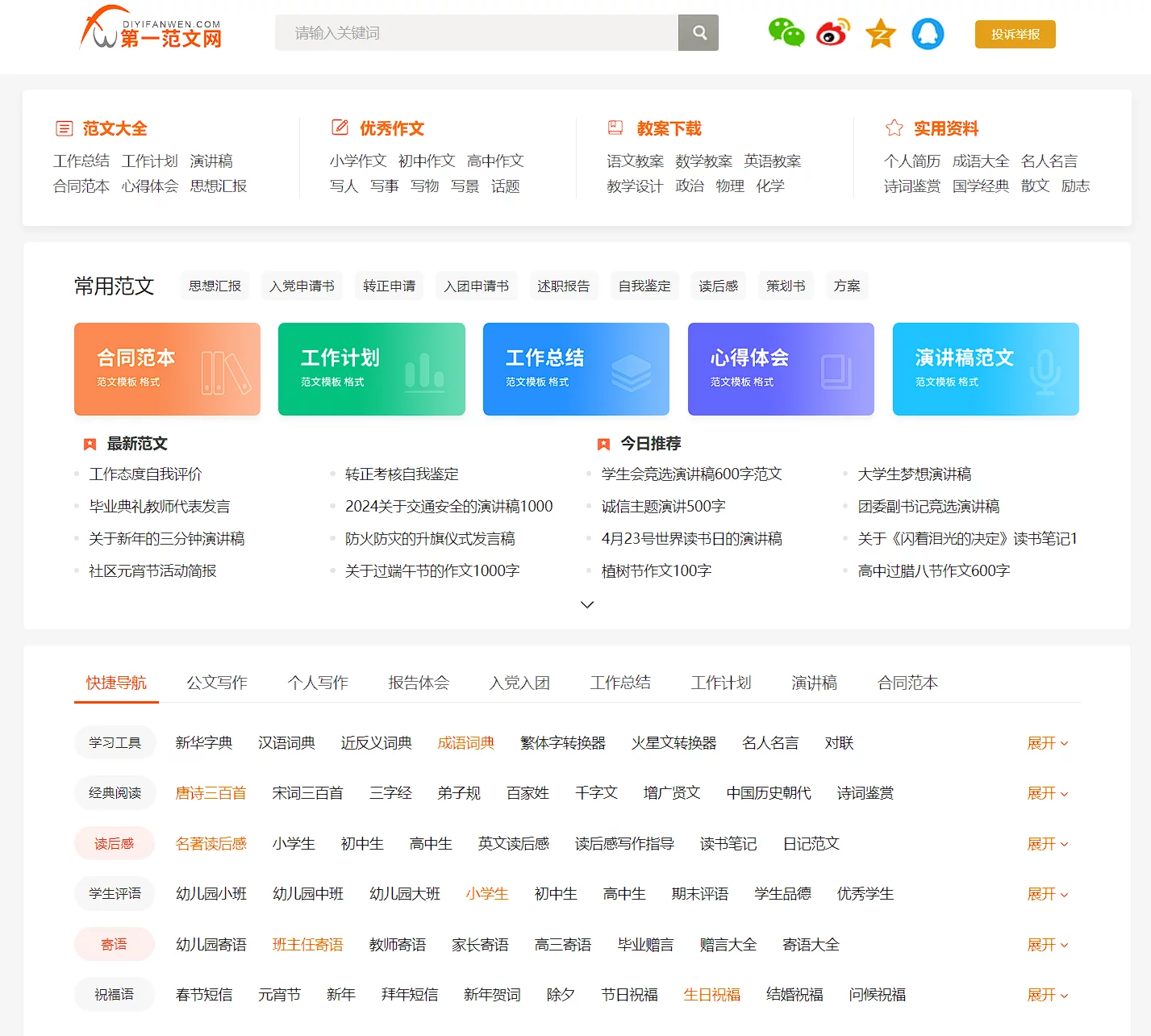Click the QZone star icon
Screen dimensions: 1151x1036
click(880, 34)
